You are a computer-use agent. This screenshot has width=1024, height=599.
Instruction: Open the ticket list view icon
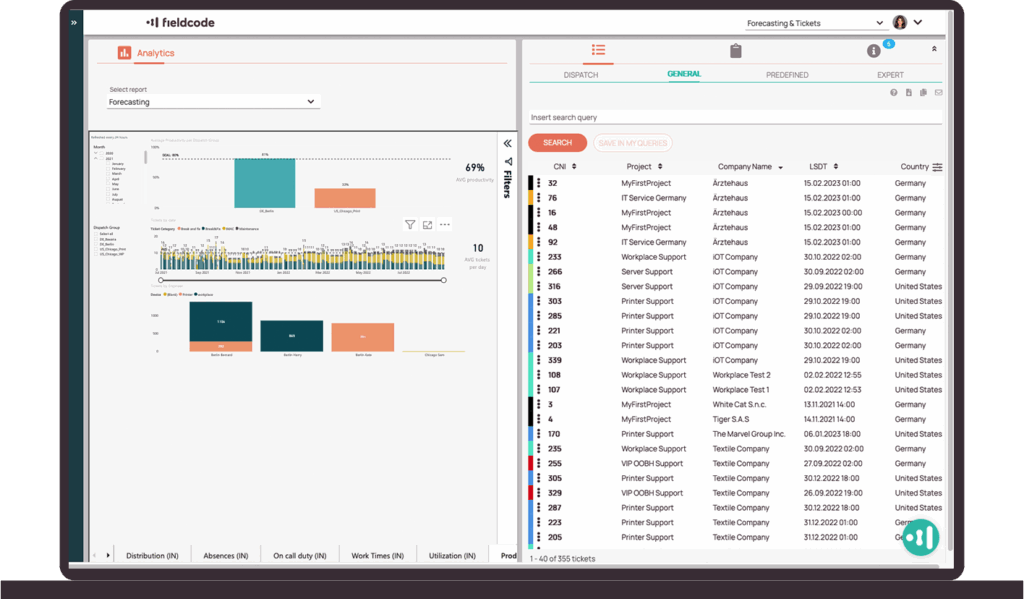pos(598,50)
